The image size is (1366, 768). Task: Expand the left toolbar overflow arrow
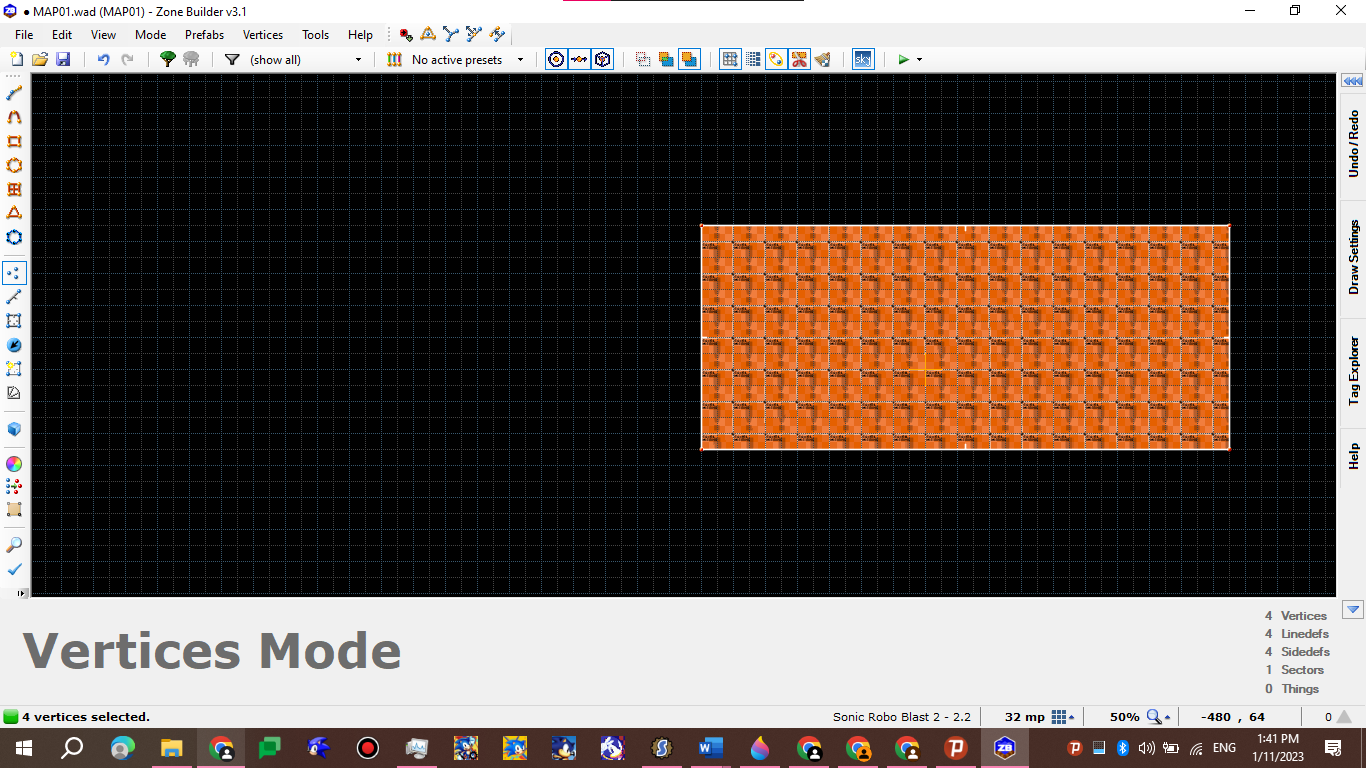click(x=21, y=593)
